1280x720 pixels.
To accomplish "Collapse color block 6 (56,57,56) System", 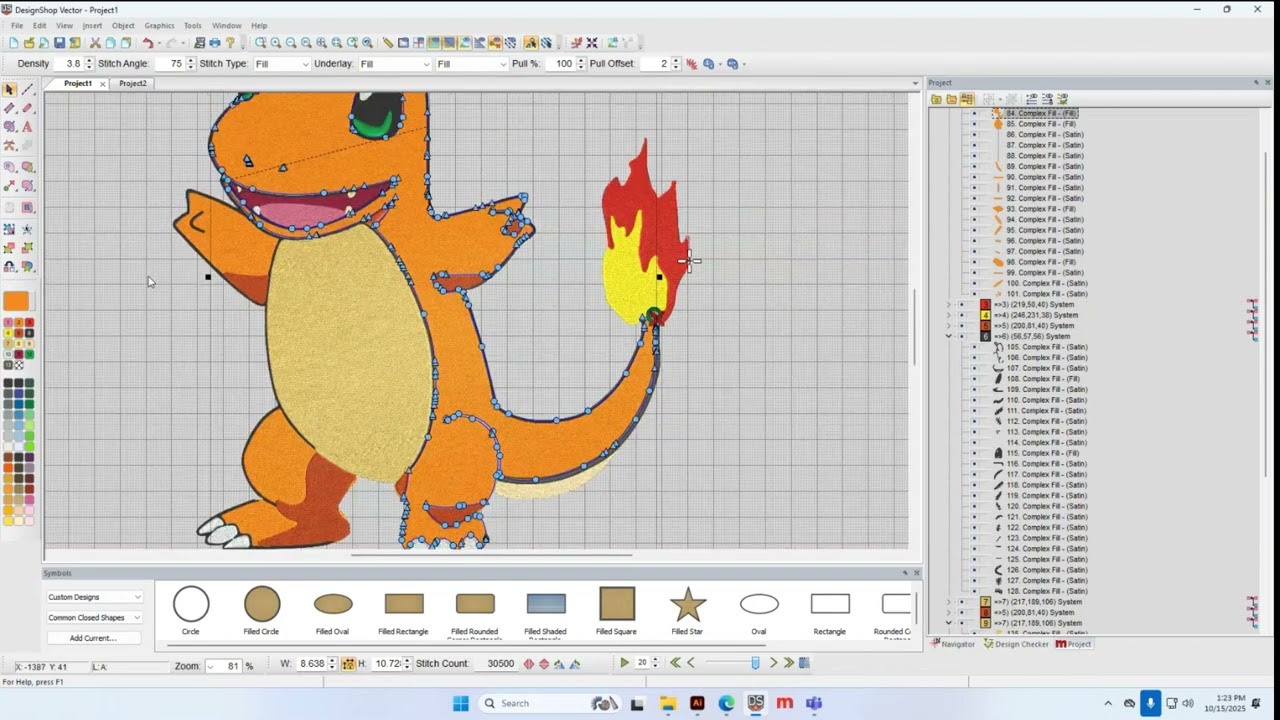I will pyautogui.click(x=948, y=337).
